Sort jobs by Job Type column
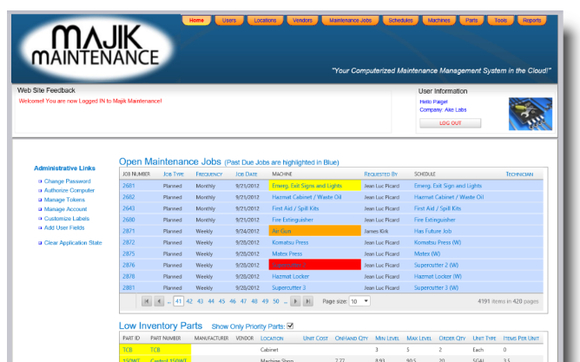Image resolution: width=580 pixels, height=362 pixels. (173, 174)
